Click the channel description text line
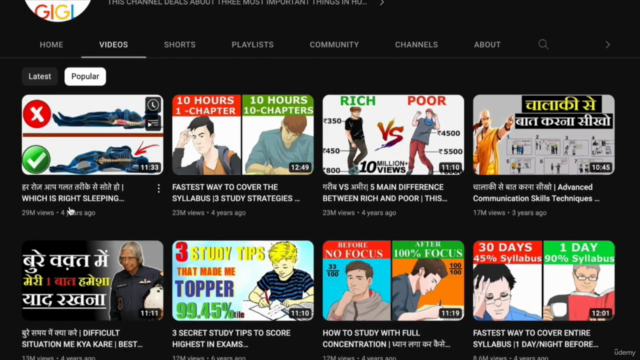Screen dimensions: 640x360 237,3
